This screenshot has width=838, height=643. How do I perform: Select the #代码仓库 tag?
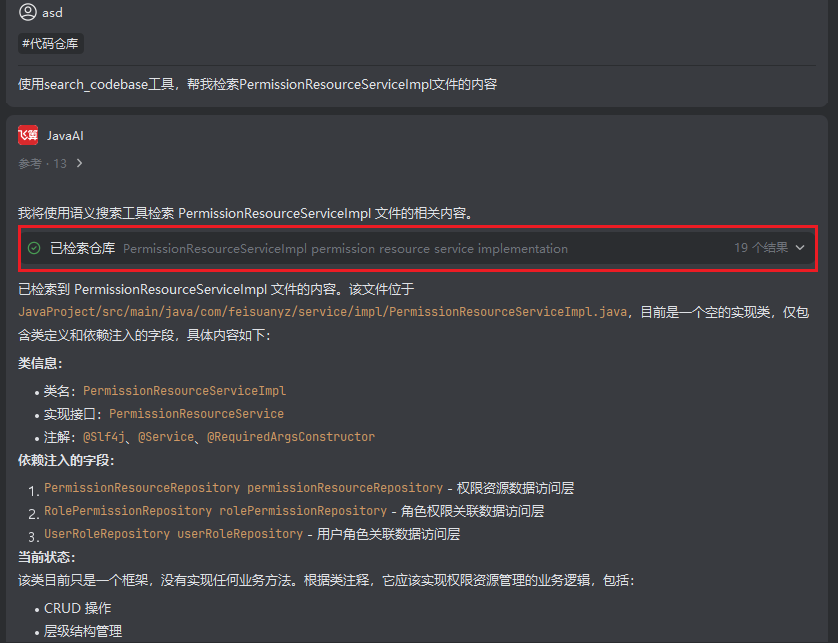pos(51,43)
